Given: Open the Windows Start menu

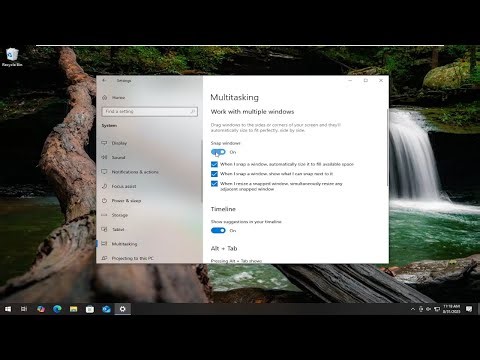Looking at the screenshot, I should [x=8, y=309].
